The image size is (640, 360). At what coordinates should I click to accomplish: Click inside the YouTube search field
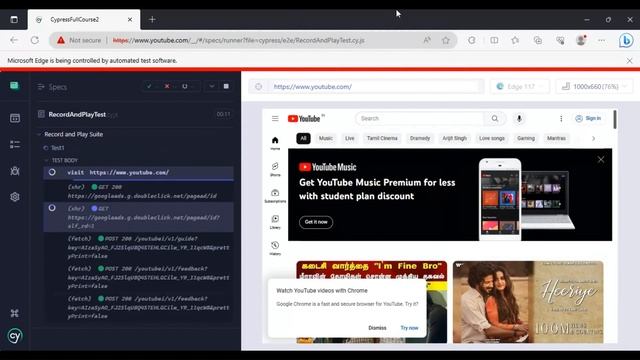coord(420,118)
